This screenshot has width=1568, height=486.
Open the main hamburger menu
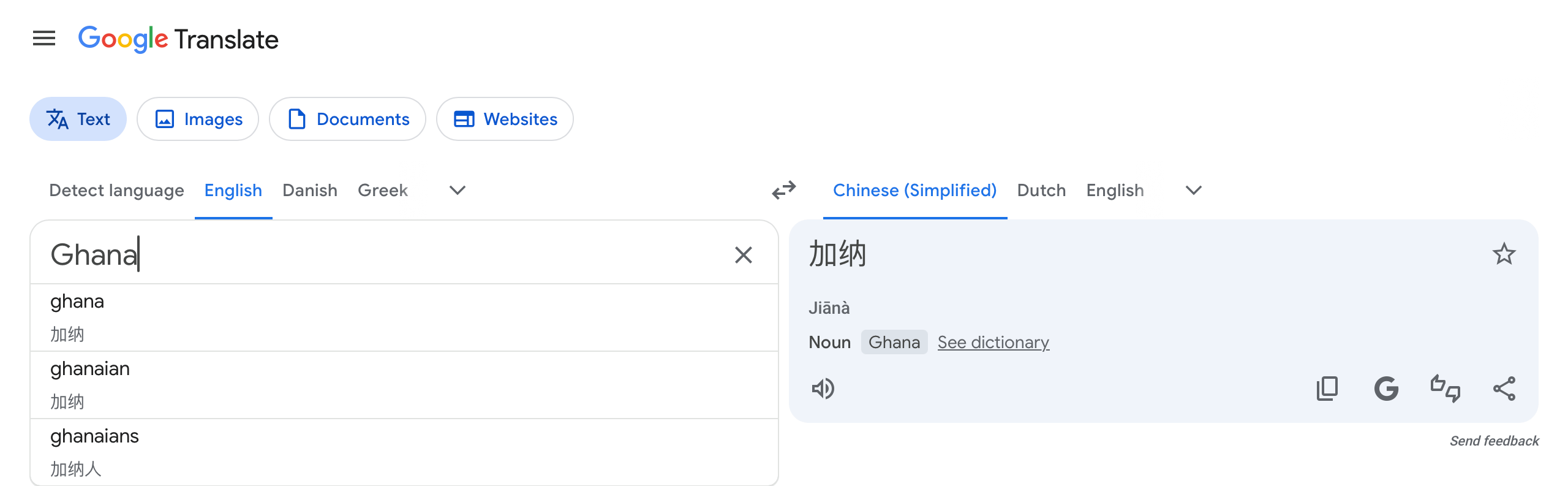[44, 39]
